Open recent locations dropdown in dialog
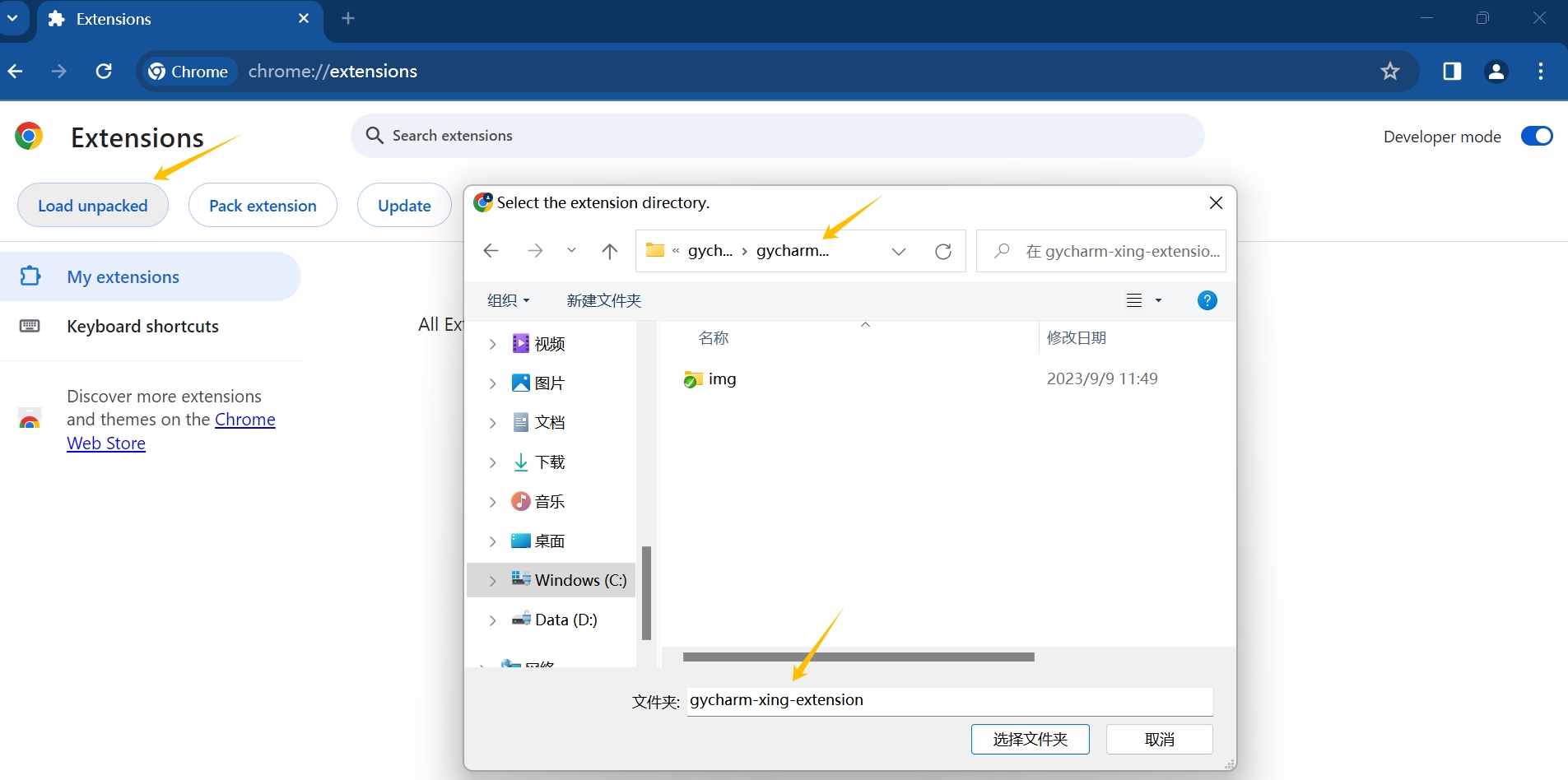This screenshot has width=1568, height=780. tap(572, 251)
